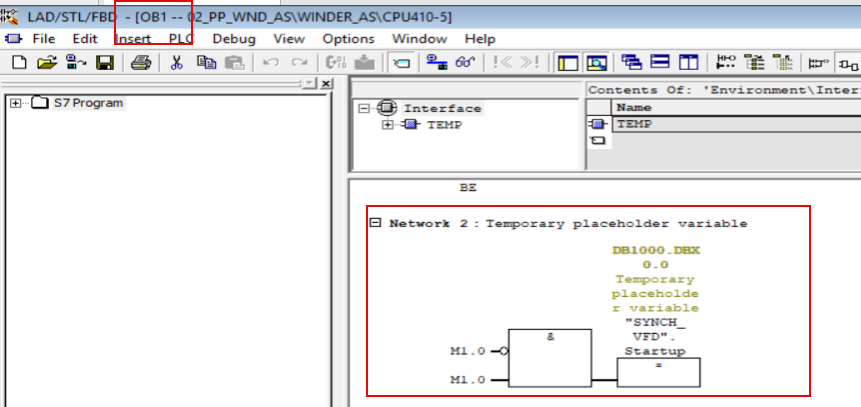Screen dimensions: 861x407
Task: Open the View menu
Action: (289, 39)
